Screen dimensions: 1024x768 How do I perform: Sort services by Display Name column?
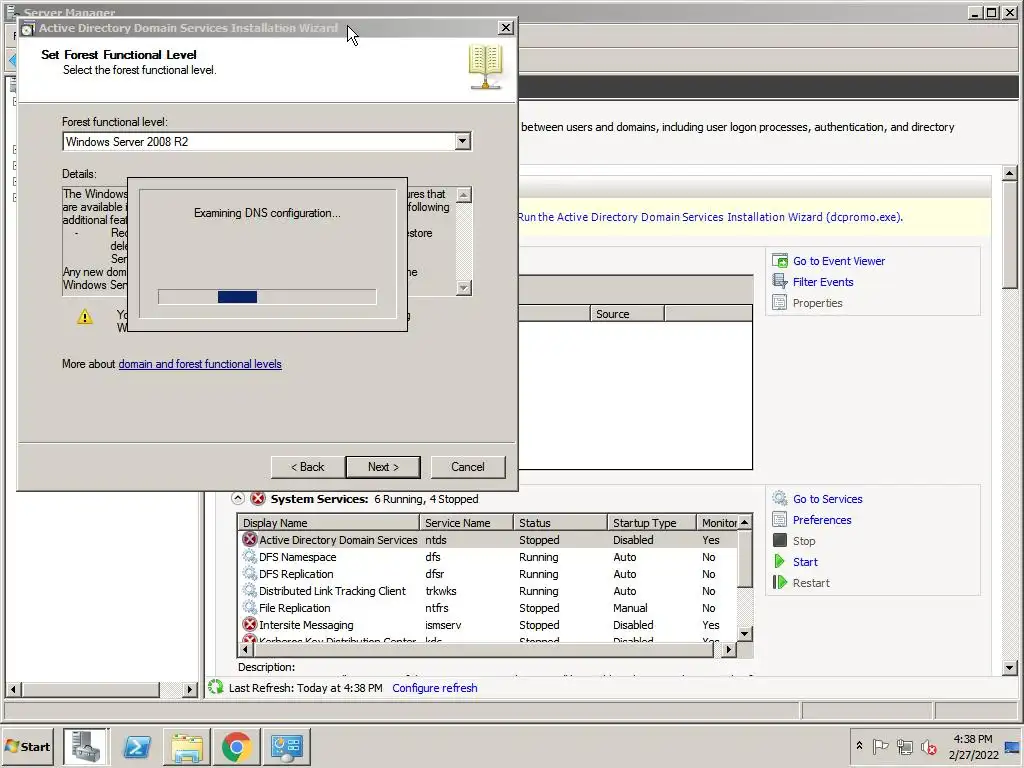328,522
